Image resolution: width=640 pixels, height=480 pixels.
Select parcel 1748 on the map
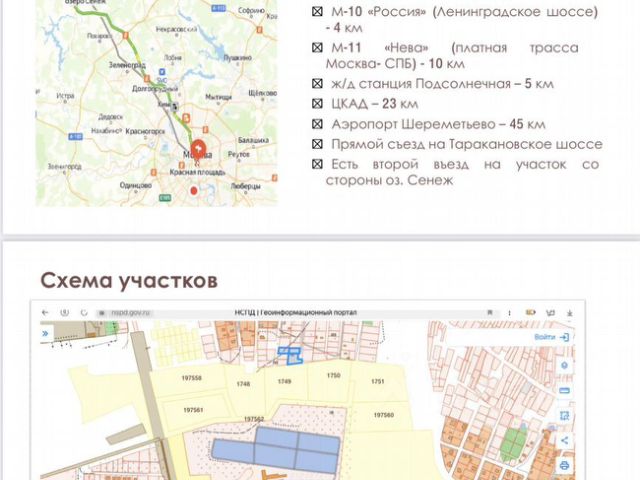(243, 384)
